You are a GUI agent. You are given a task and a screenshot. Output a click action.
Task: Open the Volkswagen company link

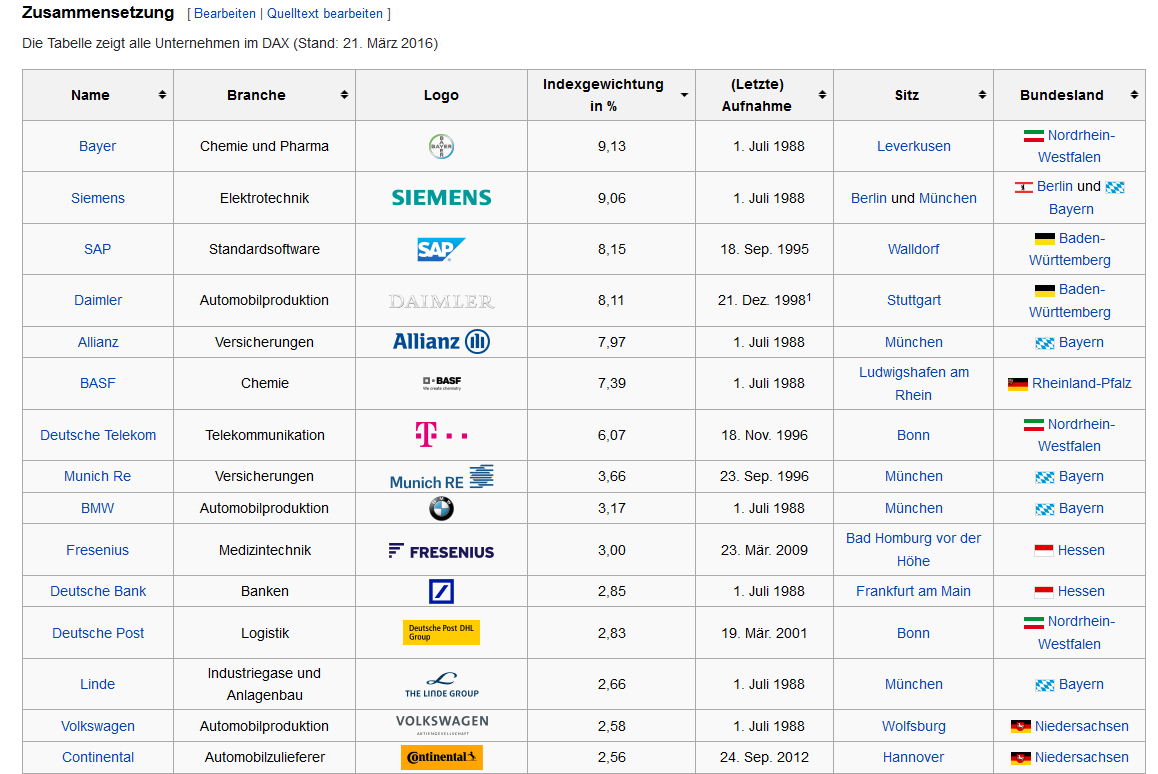tap(98, 726)
